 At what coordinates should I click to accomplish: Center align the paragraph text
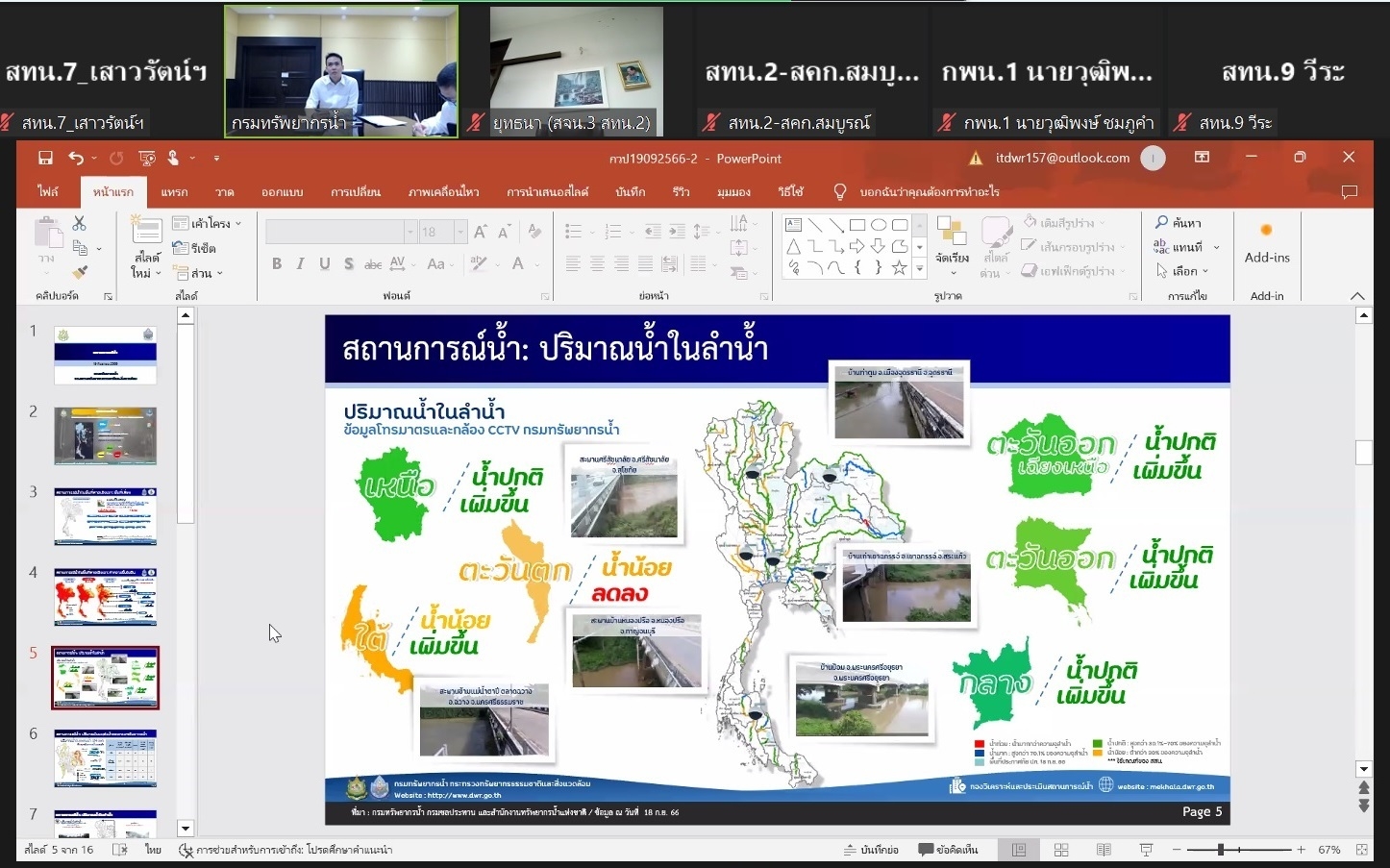point(597,263)
